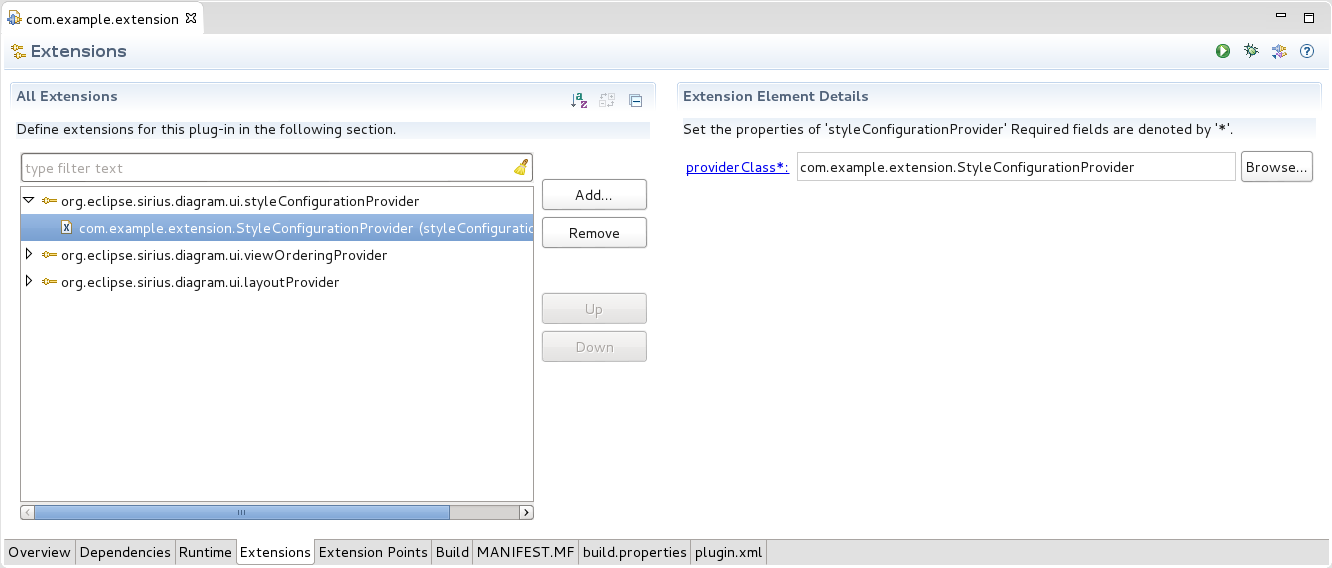Click the export deployable plug-ins icon
1332x568 pixels.
point(1279,51)
